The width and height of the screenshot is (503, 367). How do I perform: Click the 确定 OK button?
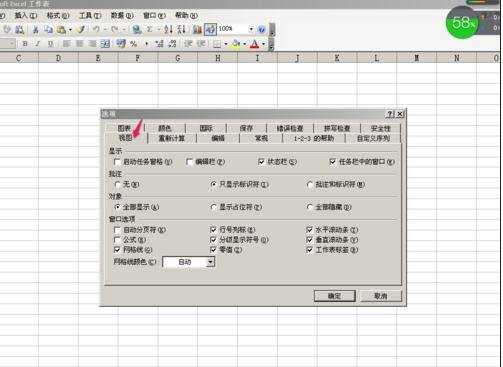point(334,296)
